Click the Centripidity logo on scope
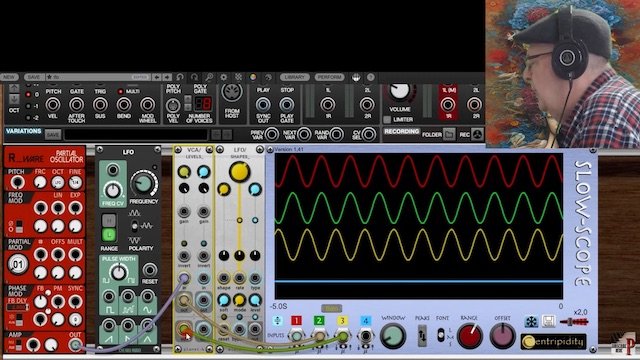This screenshot has width=640, height=360. point(553,342)
